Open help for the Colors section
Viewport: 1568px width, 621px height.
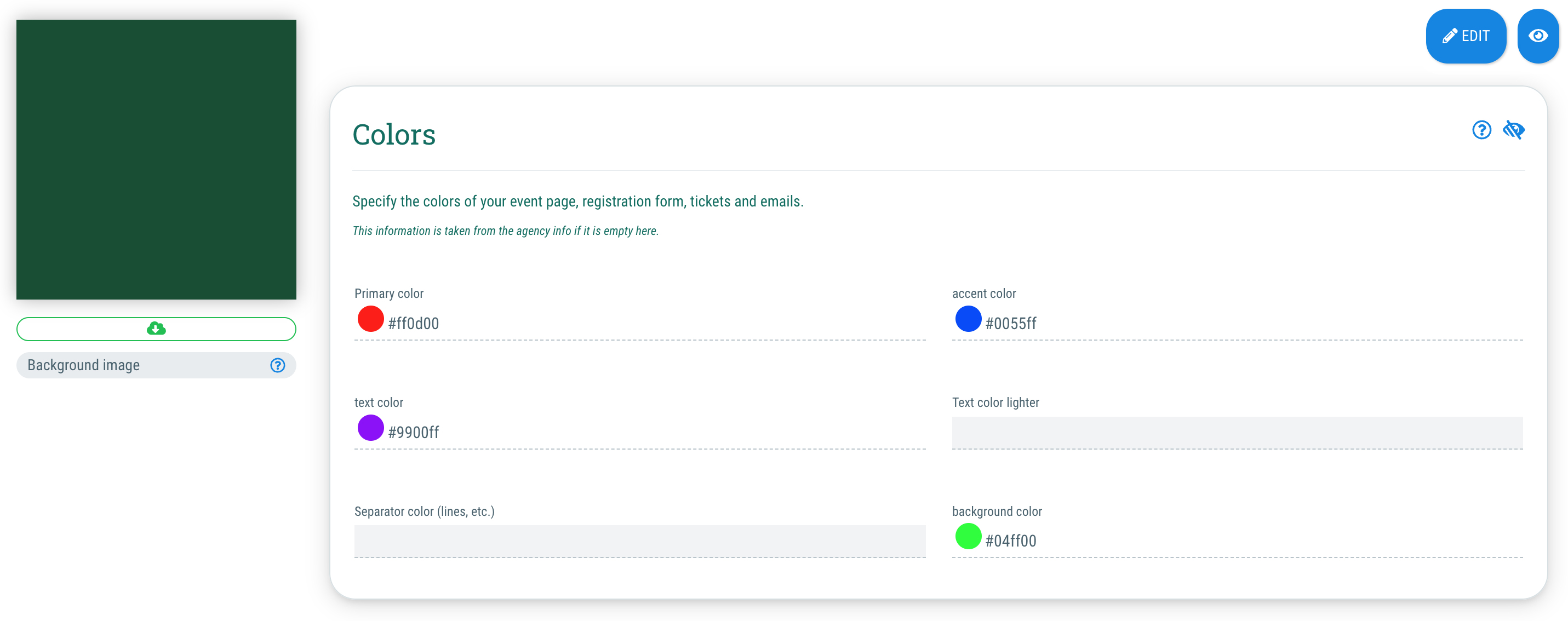pos(1481,130)
